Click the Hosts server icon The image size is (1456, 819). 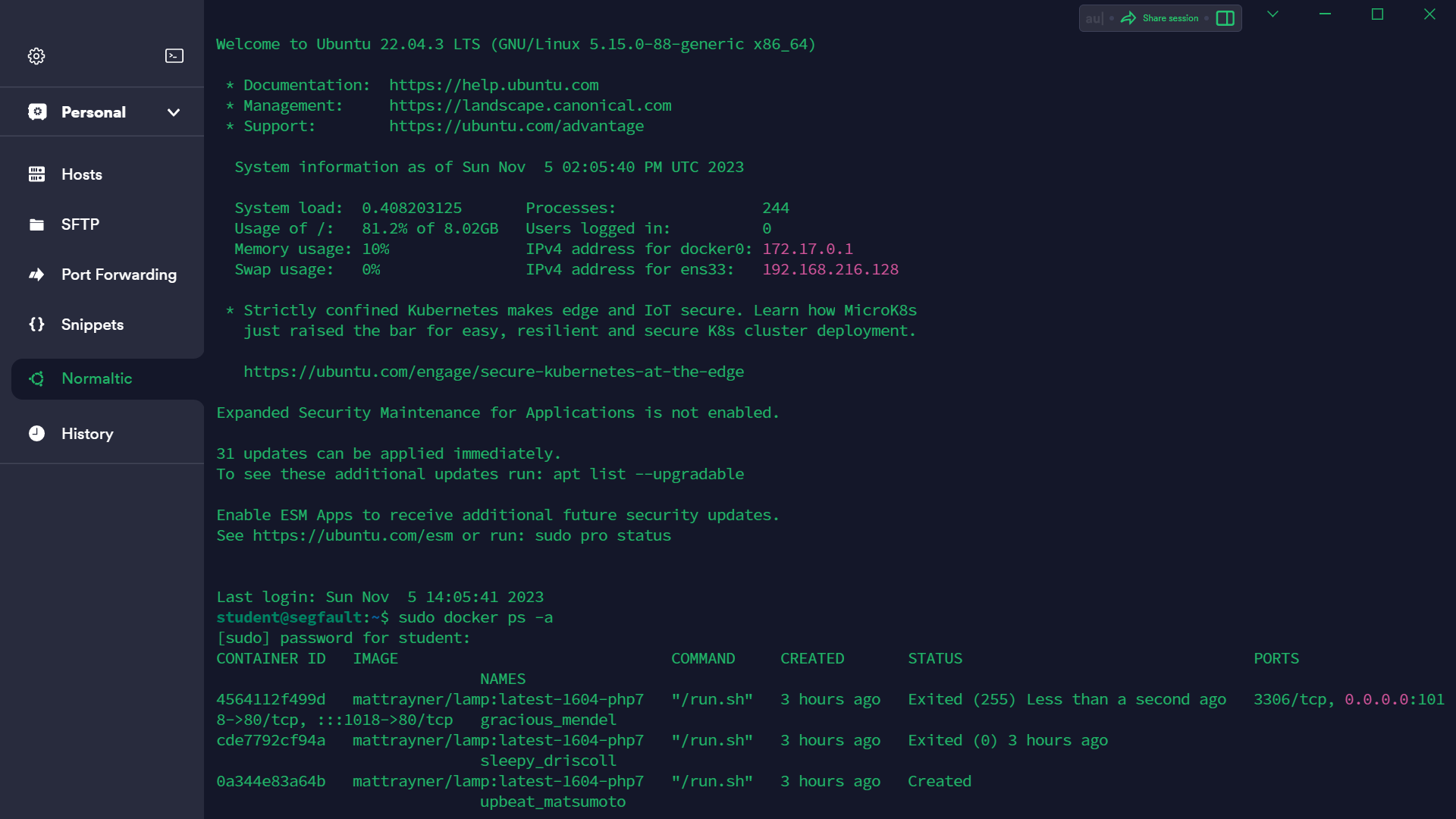pos(36,174)
